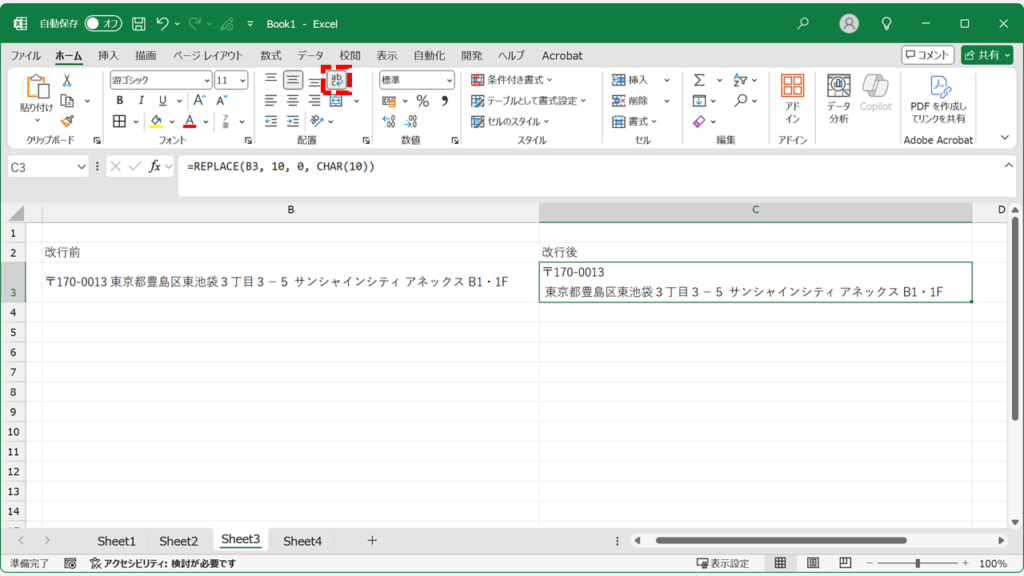Open 表示設定 in the status bar
The height and width of the screenshot is (576, 1024).
(723, 563)
